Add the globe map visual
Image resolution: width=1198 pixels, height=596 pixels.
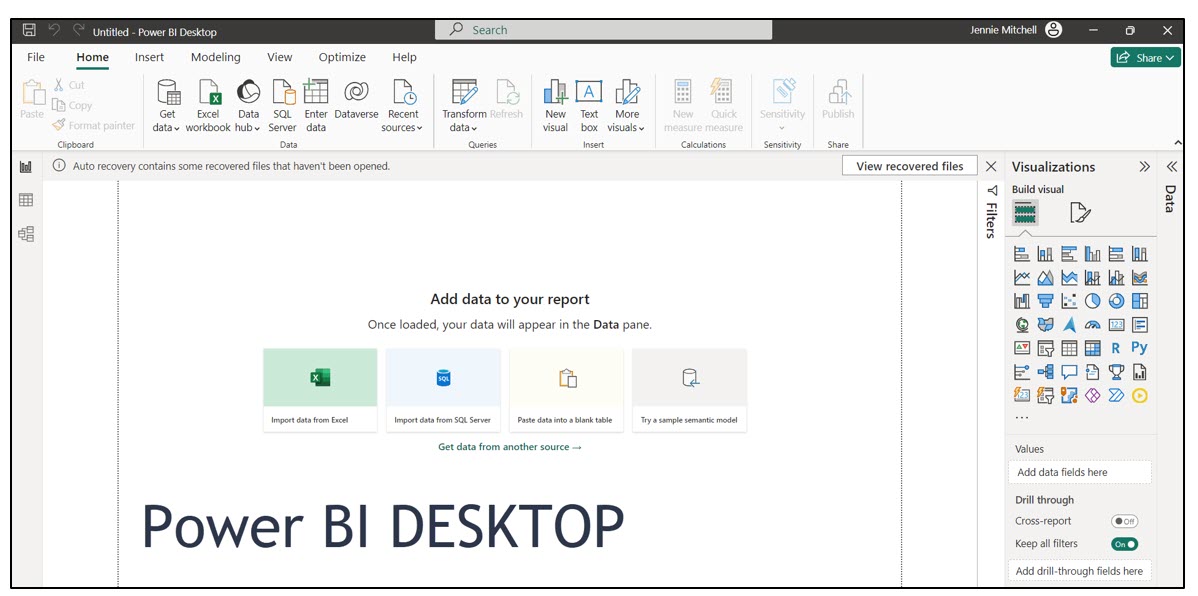pos(1022,325)
